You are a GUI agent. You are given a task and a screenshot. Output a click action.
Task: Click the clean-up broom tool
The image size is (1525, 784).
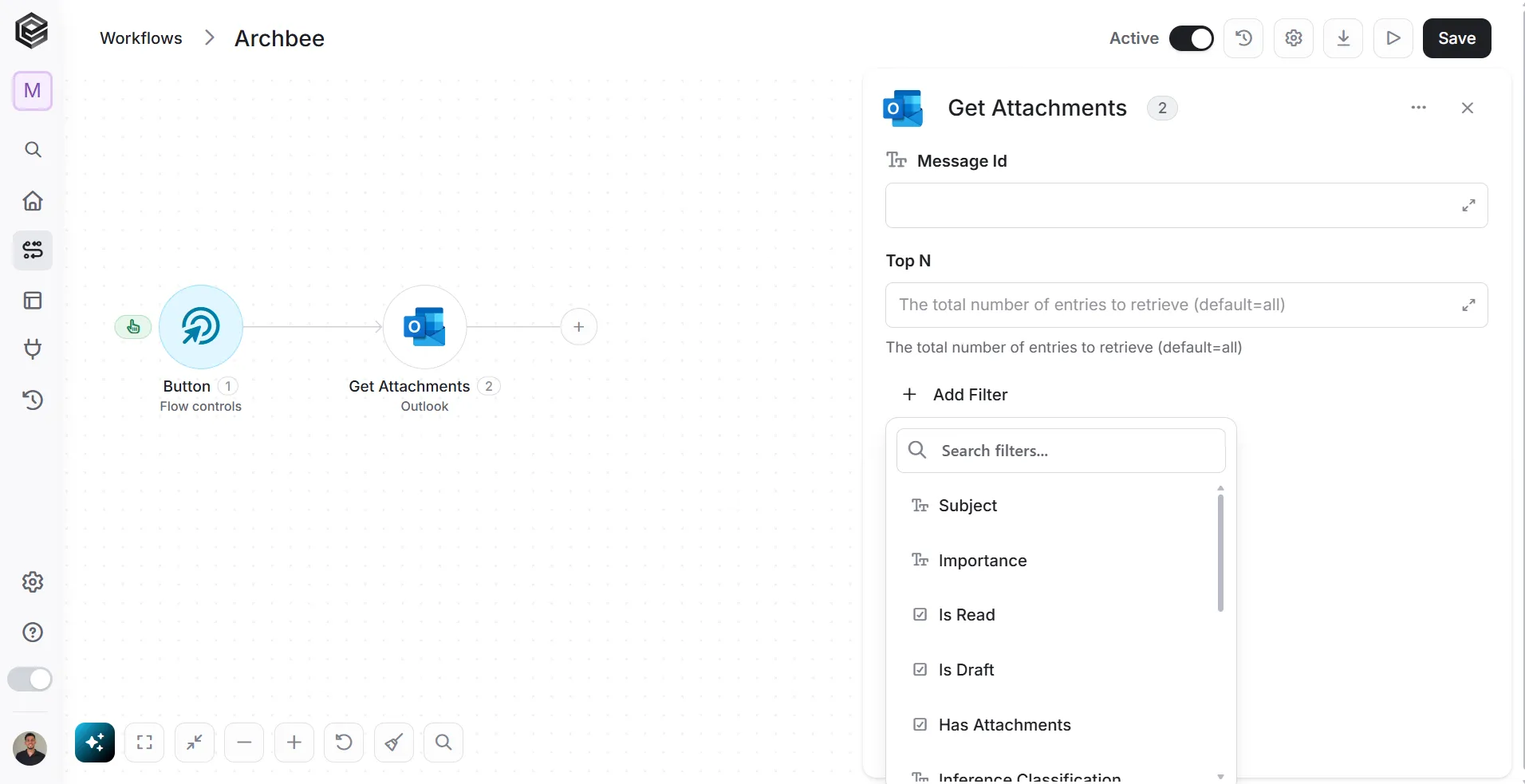pos(394,743)
